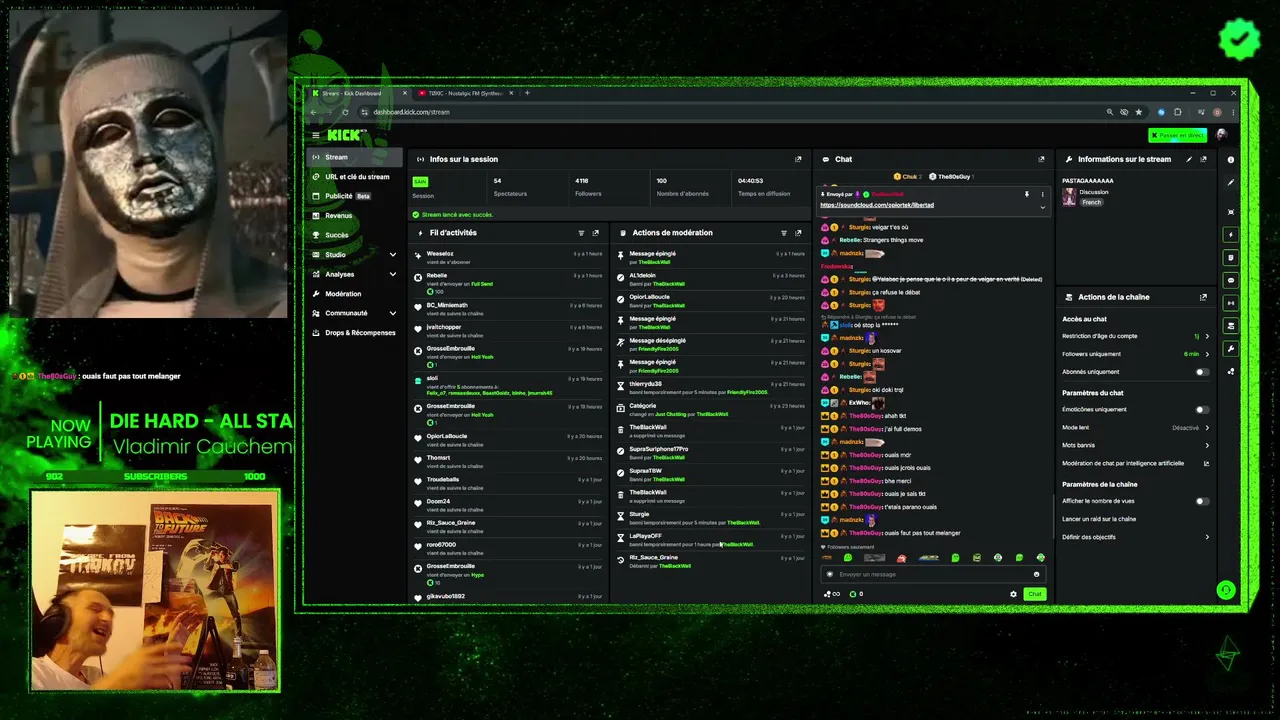Click the pencil icon in right sidebar
Image resolution: width=1280 pixels, height=720 pixels.
click(x=1231, y=183)
